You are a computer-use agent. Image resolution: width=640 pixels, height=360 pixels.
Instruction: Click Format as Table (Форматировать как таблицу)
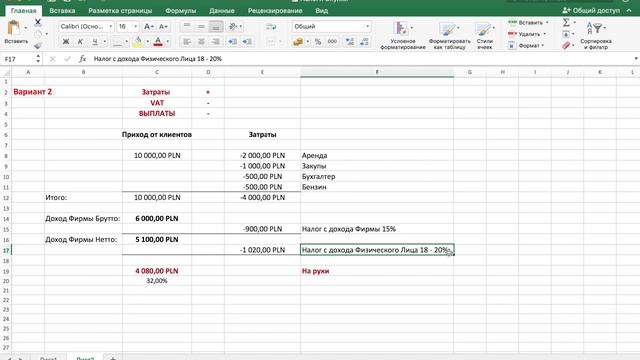449,36
